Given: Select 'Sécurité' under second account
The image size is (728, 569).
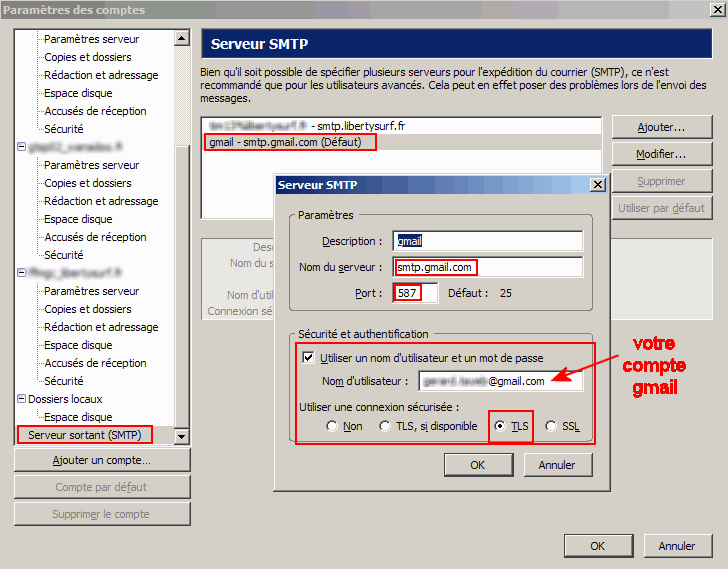Looking at the screenshot, I should point(64,255).
